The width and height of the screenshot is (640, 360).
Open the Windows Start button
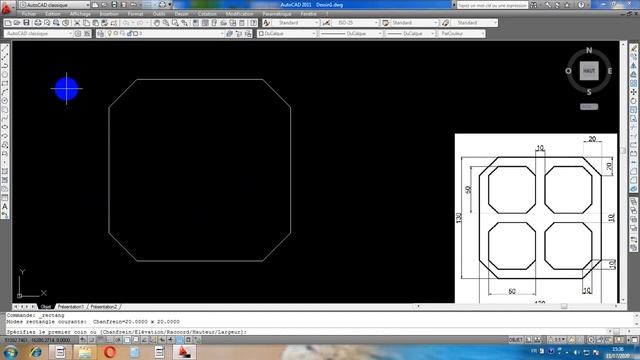coord(10,352)
